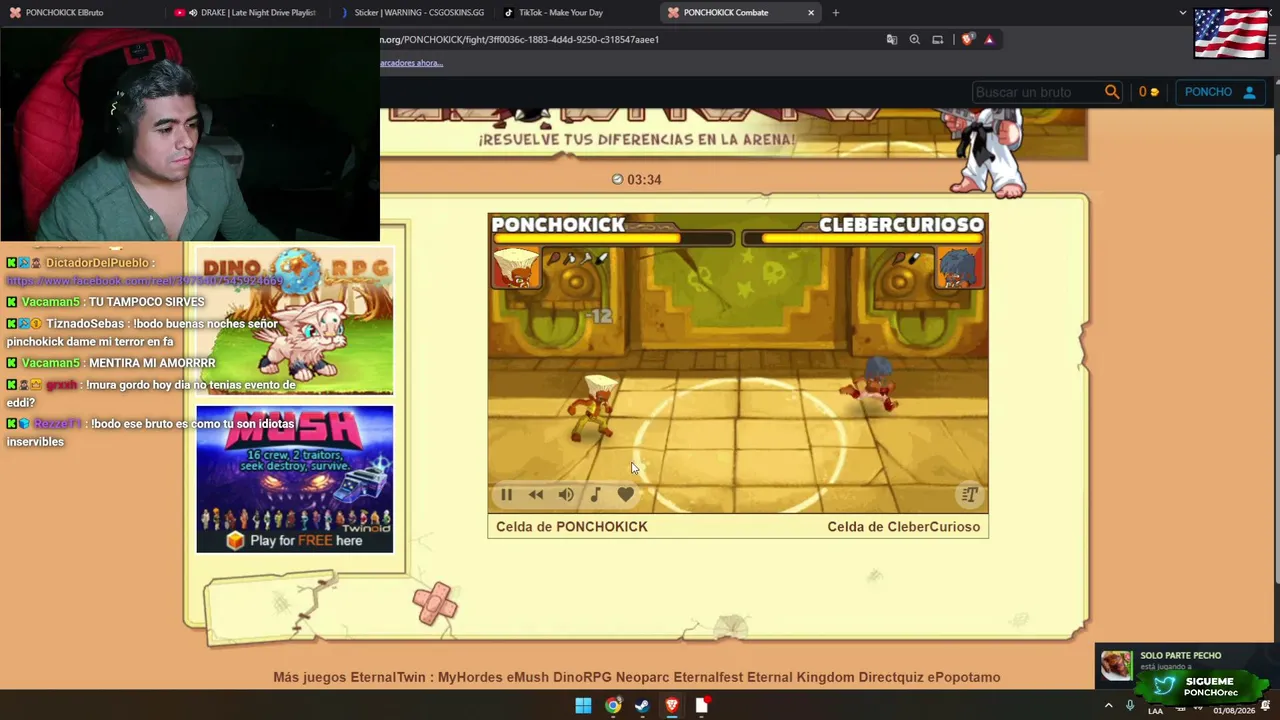This screenshot has height=720, width=1280.
Task: Mute the fight sound effects
Action: point(566,494)
